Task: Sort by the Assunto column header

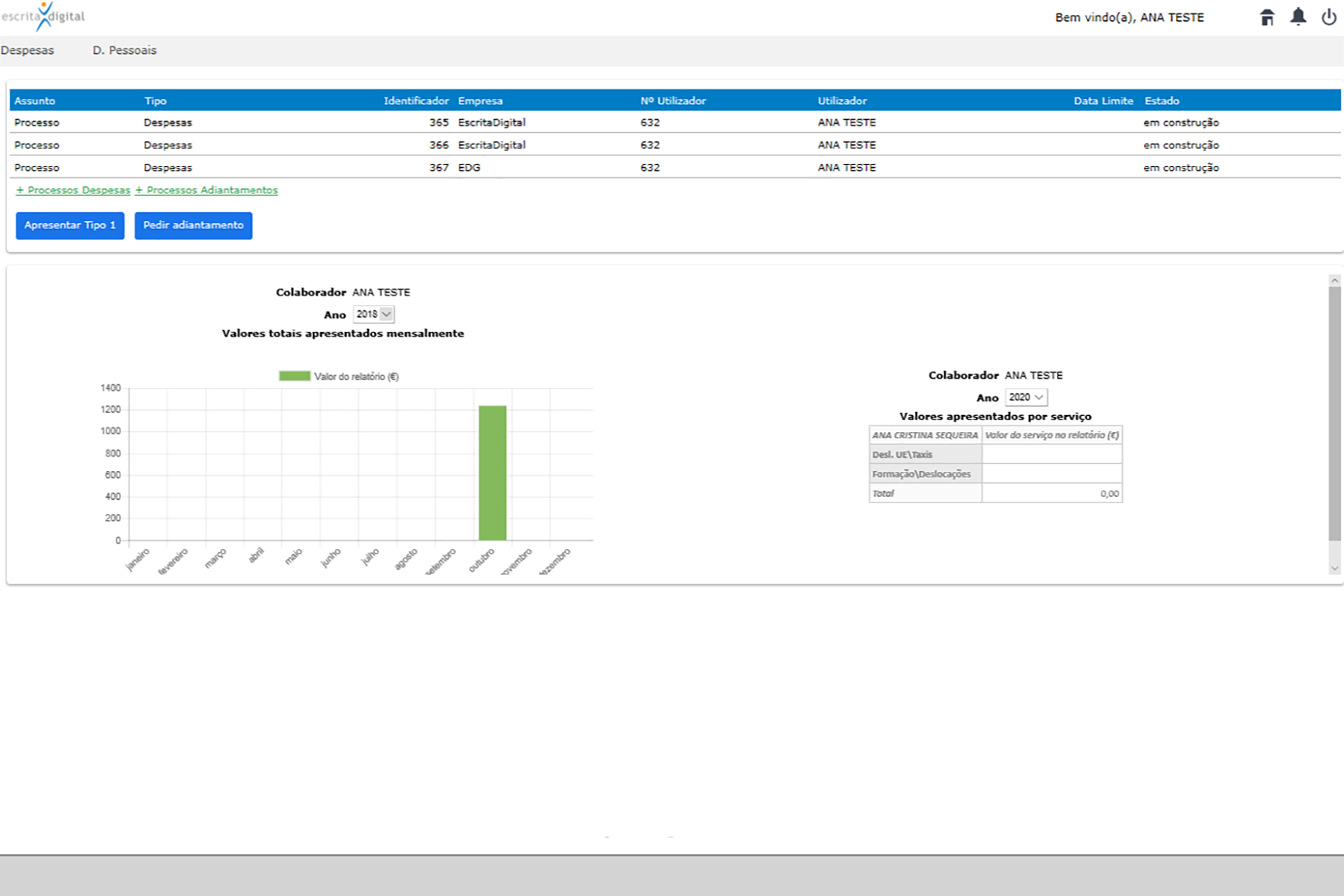Action: (x=35, y=101)
